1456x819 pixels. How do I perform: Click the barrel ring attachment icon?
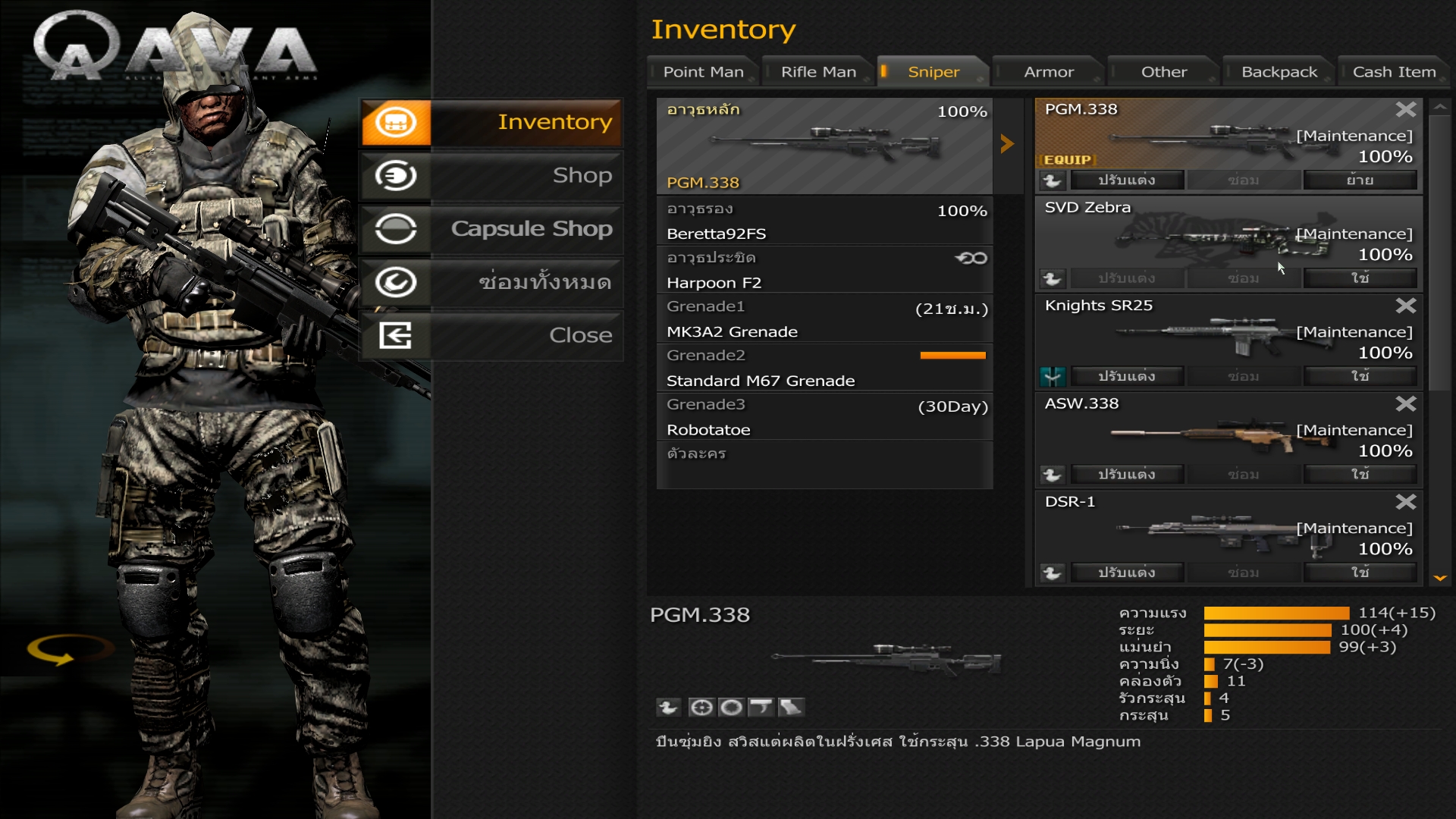(x=731, y=708)
